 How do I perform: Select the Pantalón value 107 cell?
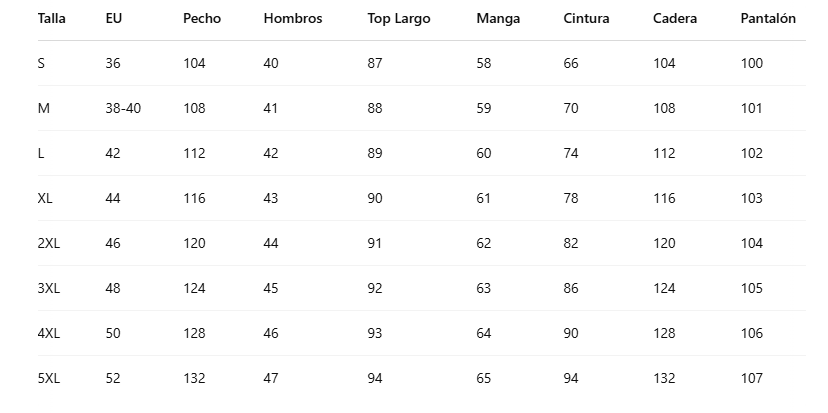(752, 378)
